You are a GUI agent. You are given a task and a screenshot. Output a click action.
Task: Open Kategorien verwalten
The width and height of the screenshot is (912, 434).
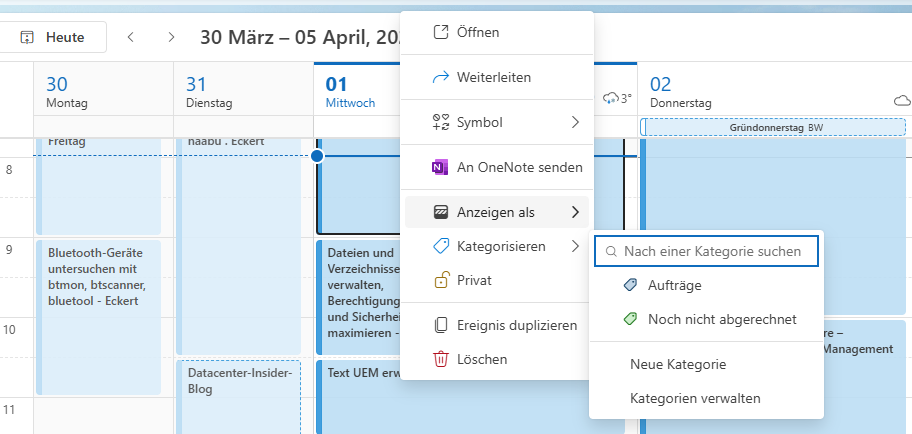695,398
